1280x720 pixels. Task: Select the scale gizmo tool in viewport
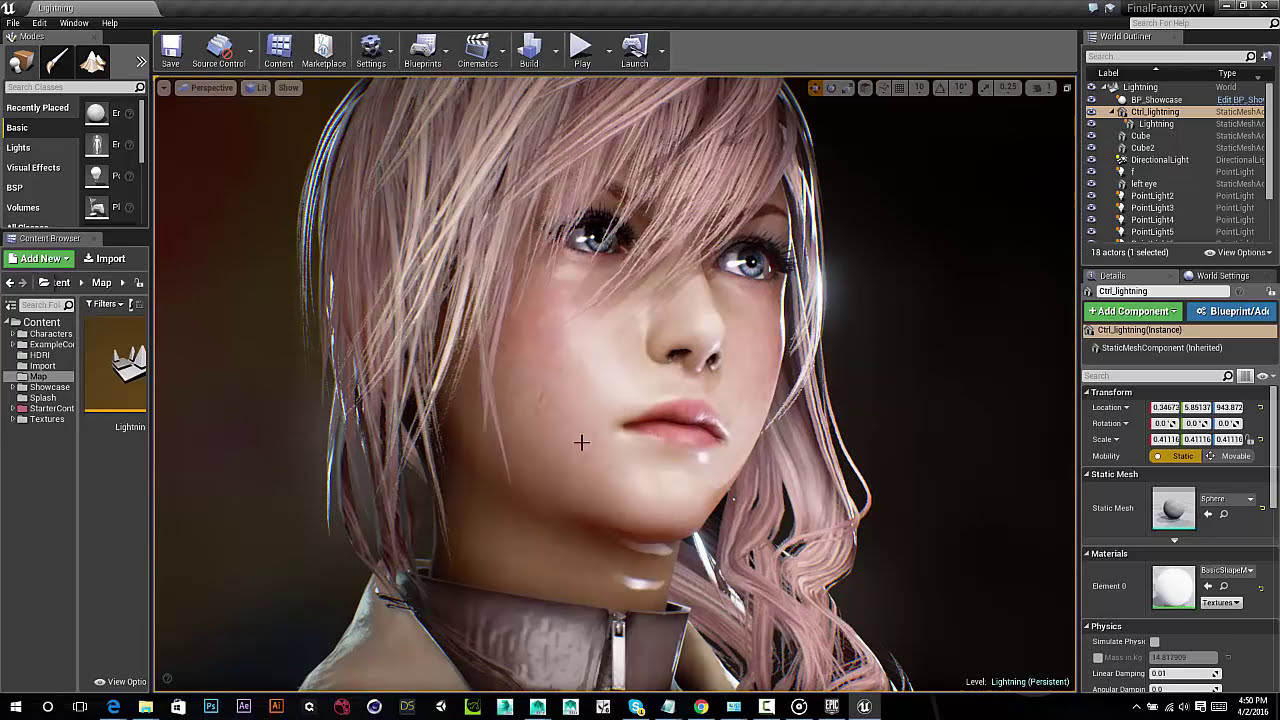pyautogui.click(x=847, y=88)
